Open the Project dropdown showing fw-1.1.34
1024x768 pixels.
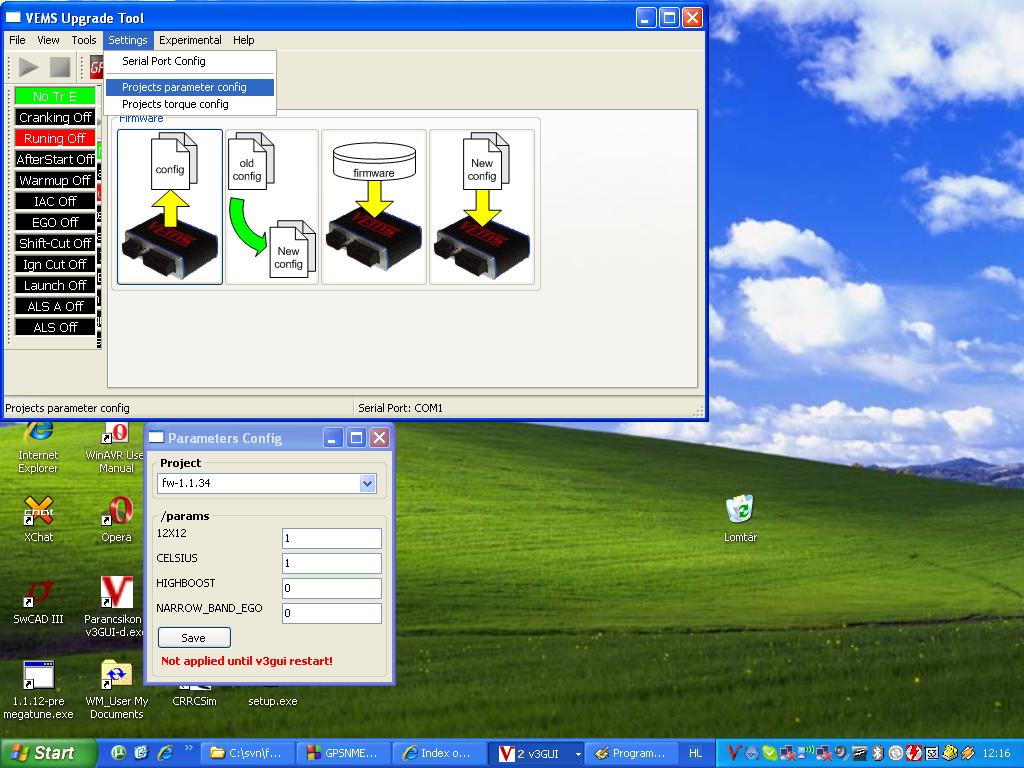pos(267,483)
